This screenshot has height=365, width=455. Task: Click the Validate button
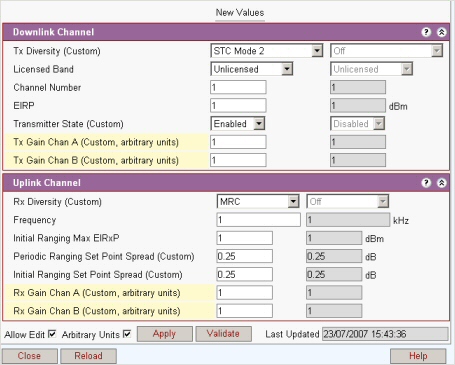pos(223,334)
